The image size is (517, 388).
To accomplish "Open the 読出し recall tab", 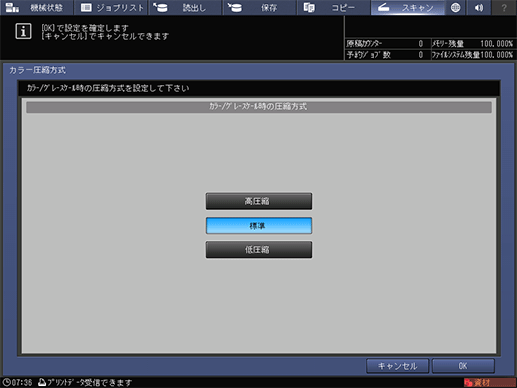I will click(185, 7).
